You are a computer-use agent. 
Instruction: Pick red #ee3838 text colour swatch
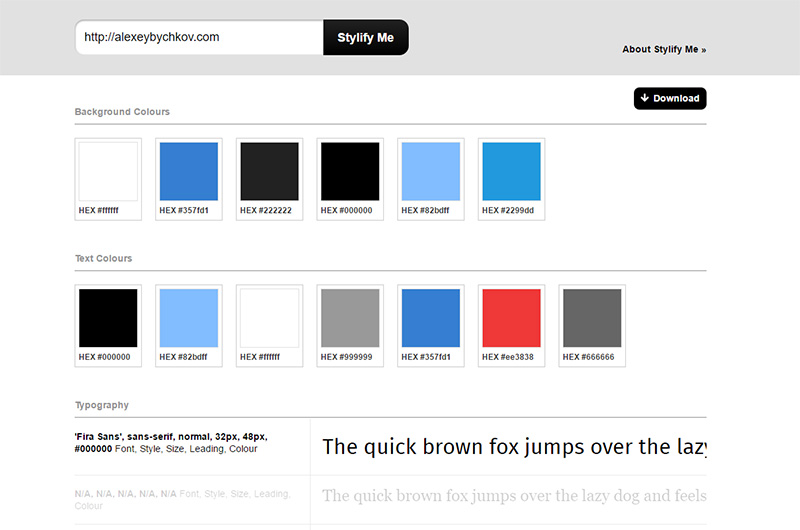coord(512,318)
